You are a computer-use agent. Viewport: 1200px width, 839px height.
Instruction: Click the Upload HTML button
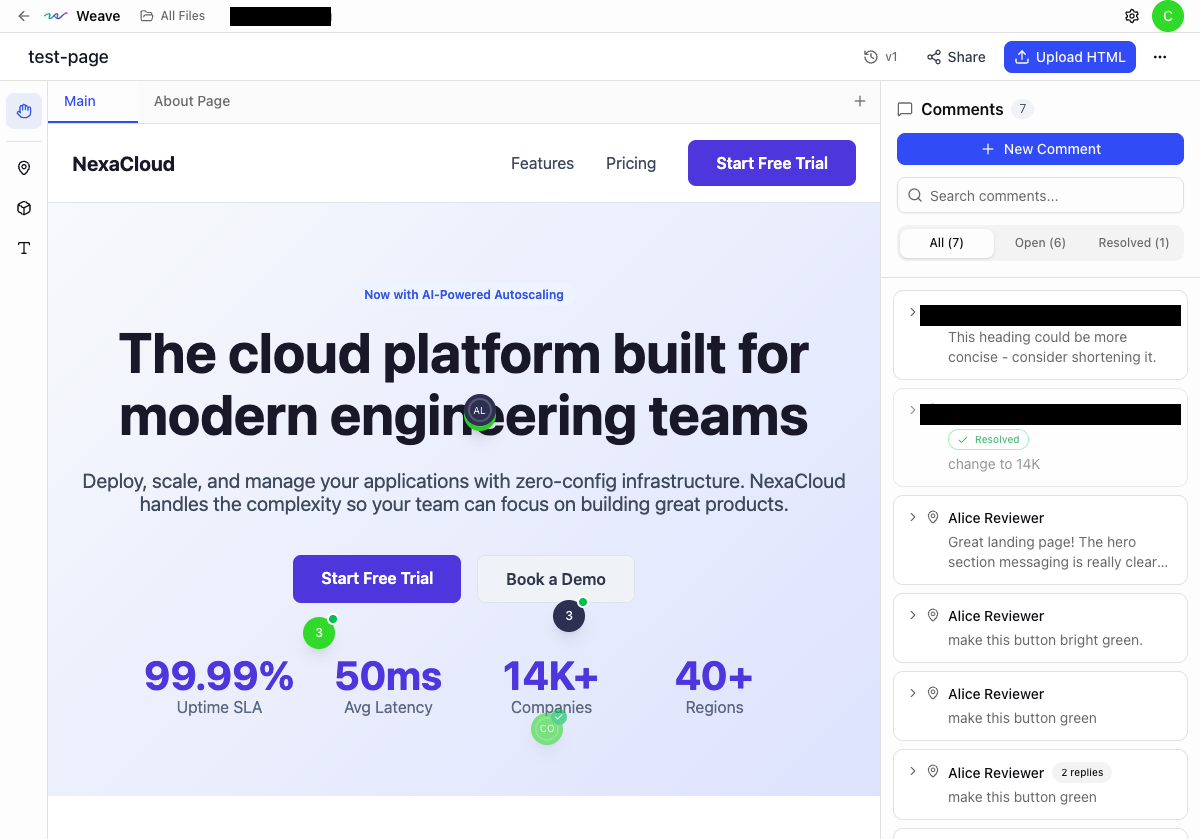(1070, 57)
